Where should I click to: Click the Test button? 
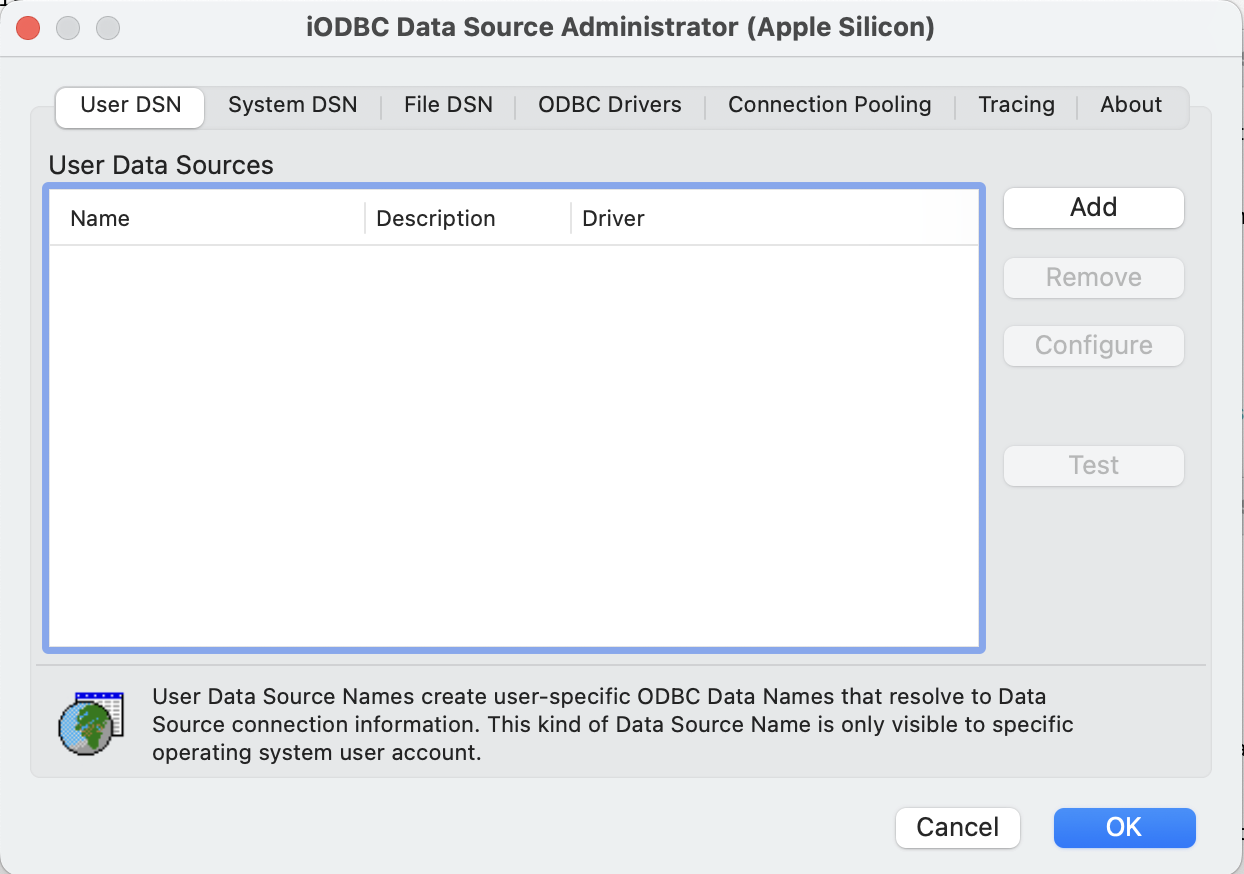(x=1093, y=466)
